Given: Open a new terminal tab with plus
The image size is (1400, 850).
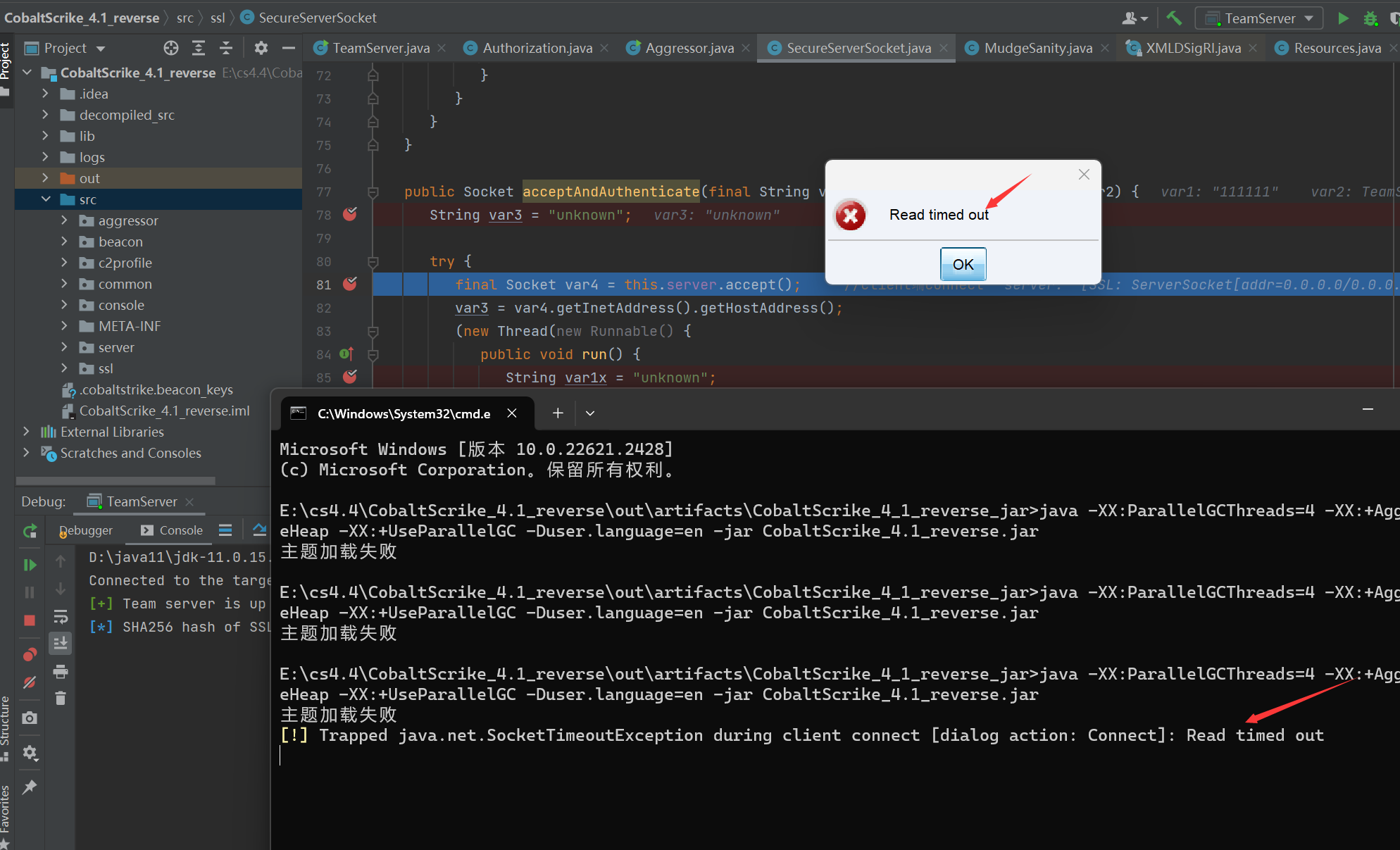Looking at the screenshot, I should tap(558, 413).
